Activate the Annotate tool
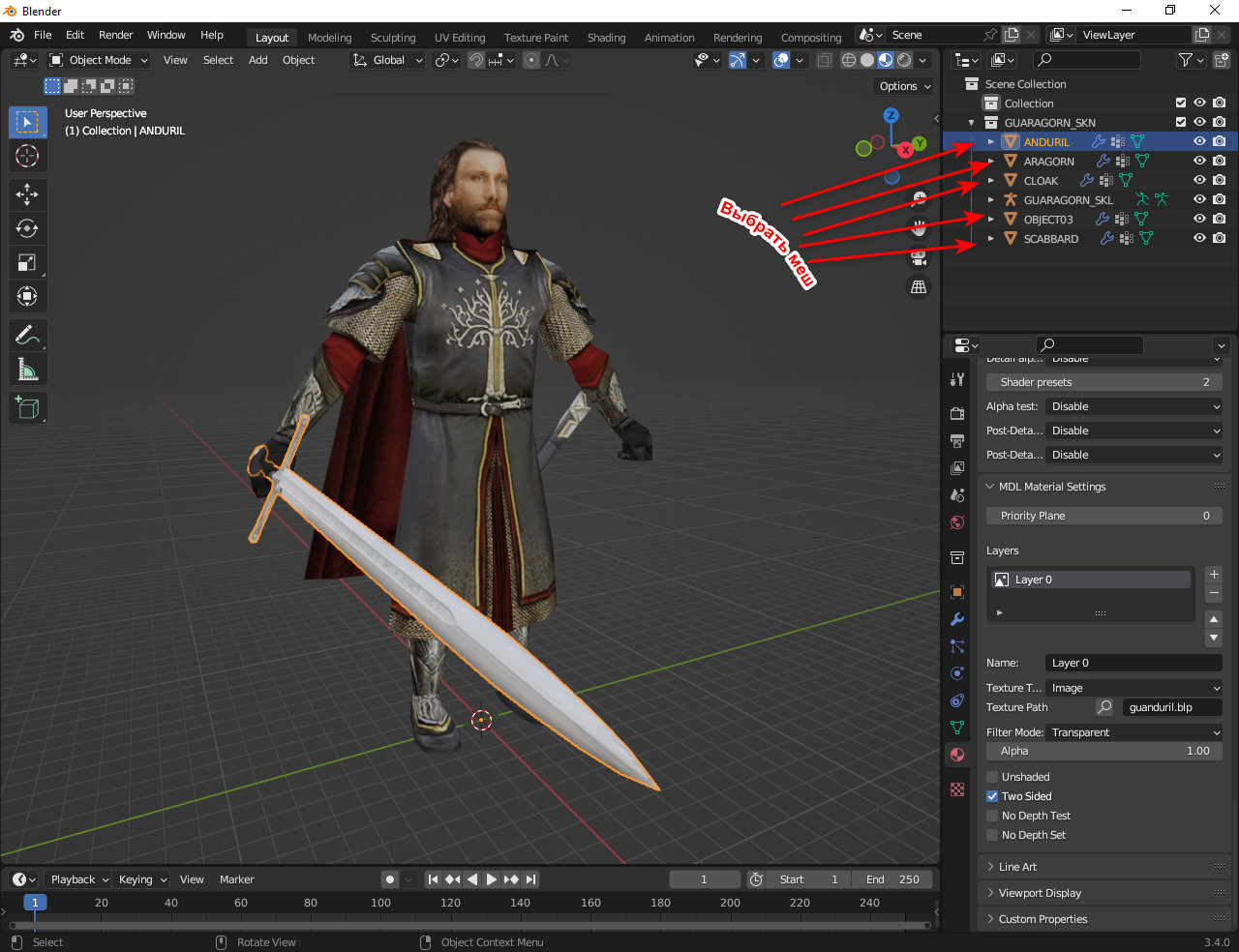The image size is (1239, 952). (28, 336)
